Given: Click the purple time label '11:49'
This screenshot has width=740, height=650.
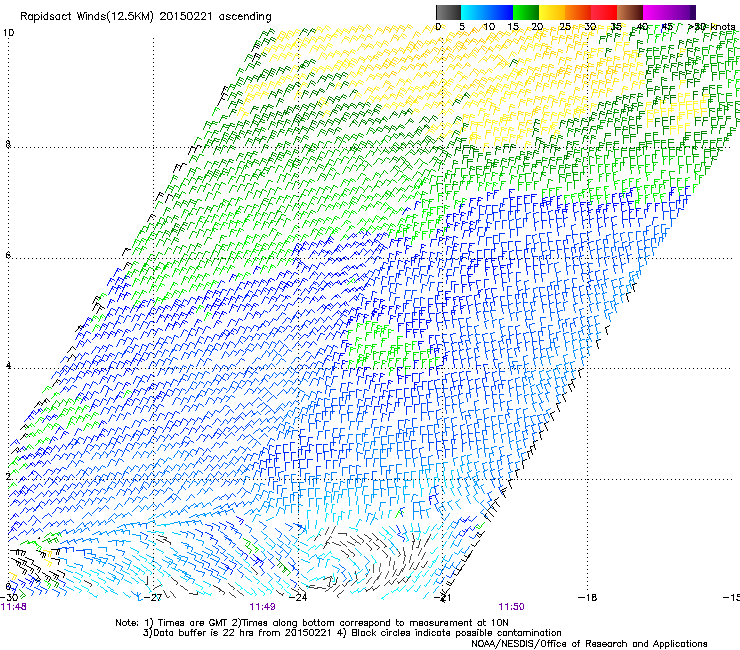Looking at the screenshot, I should pos(262,607).
